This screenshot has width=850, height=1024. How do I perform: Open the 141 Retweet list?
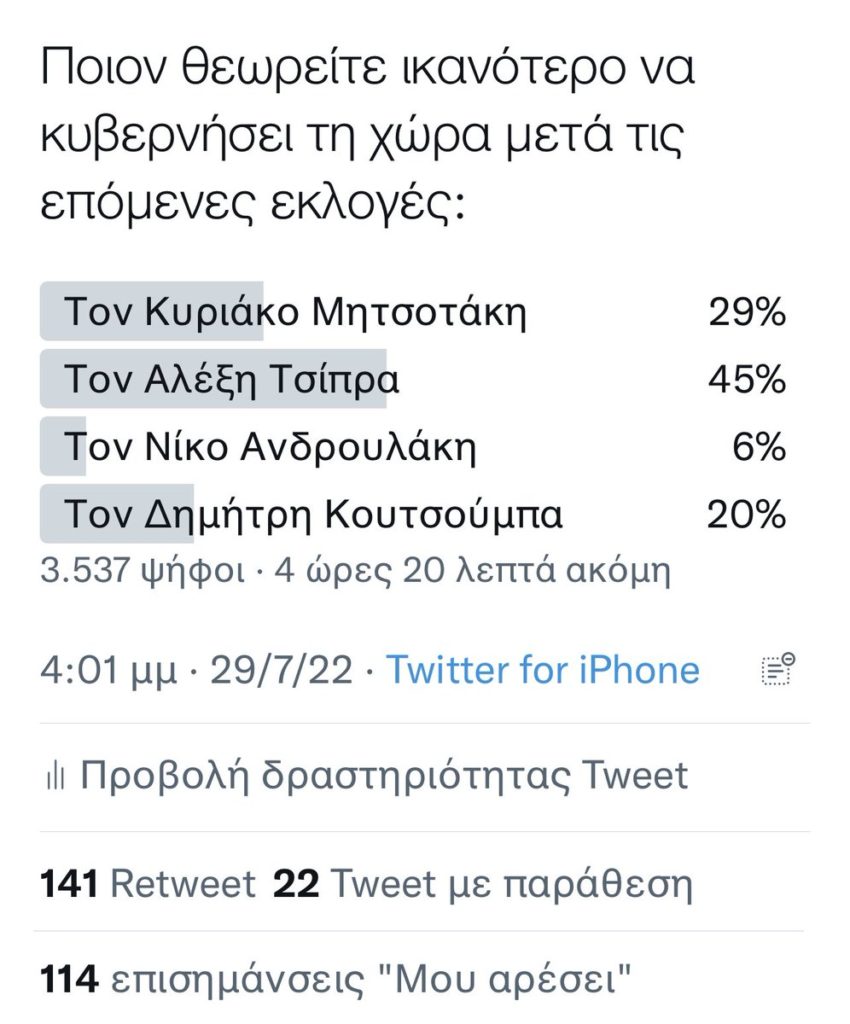(148, 884)
